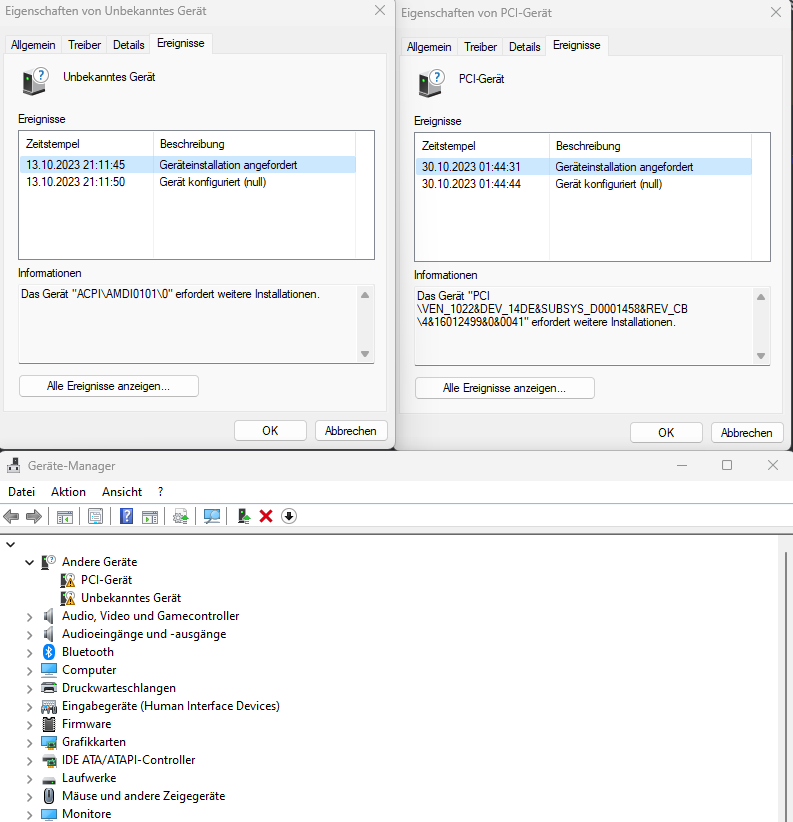Open the Datei menu
The height and width of the screenshot is (822, 793).
(x=21, y=492)
